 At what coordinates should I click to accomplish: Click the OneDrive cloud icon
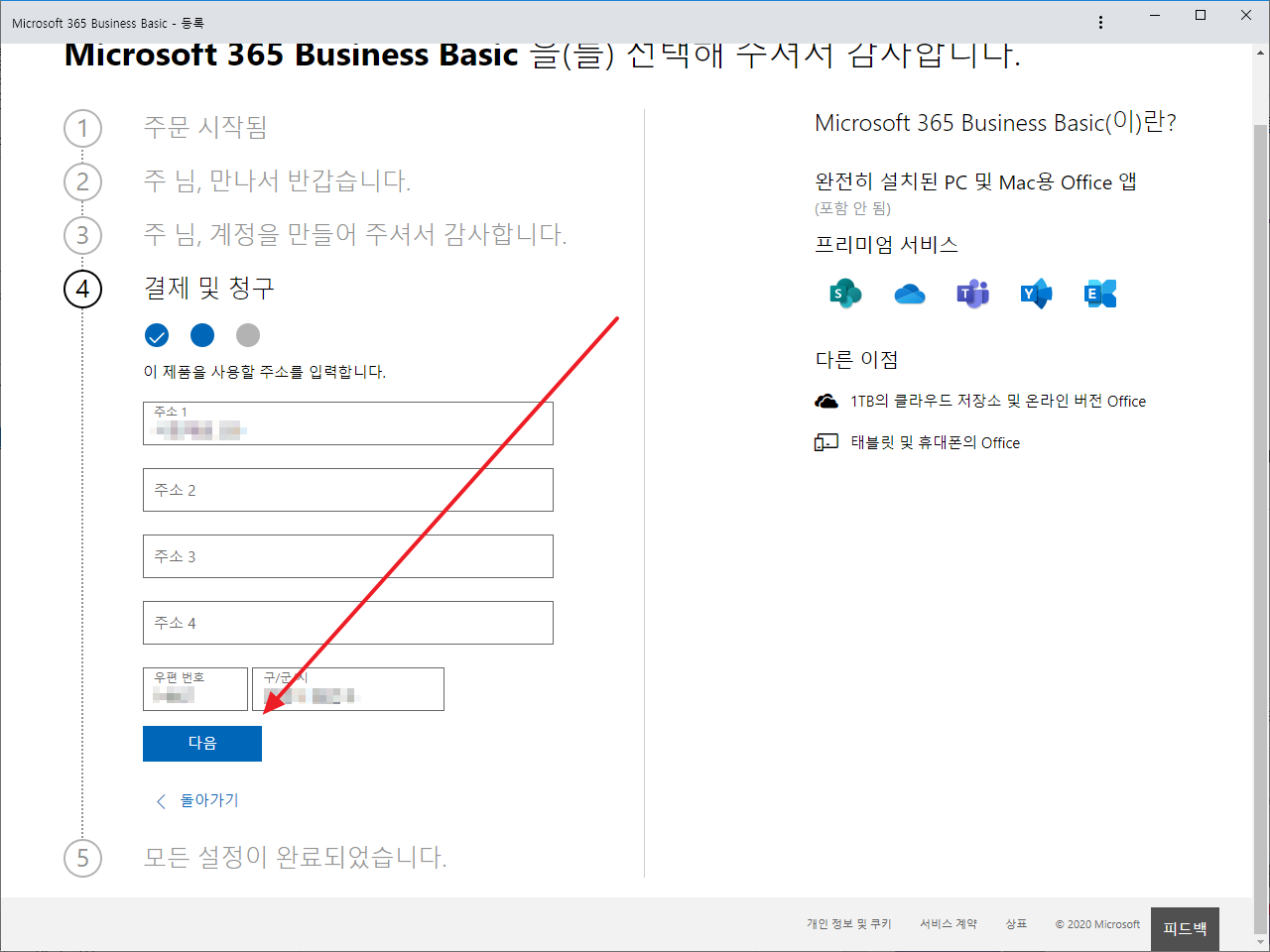point(909,294)
